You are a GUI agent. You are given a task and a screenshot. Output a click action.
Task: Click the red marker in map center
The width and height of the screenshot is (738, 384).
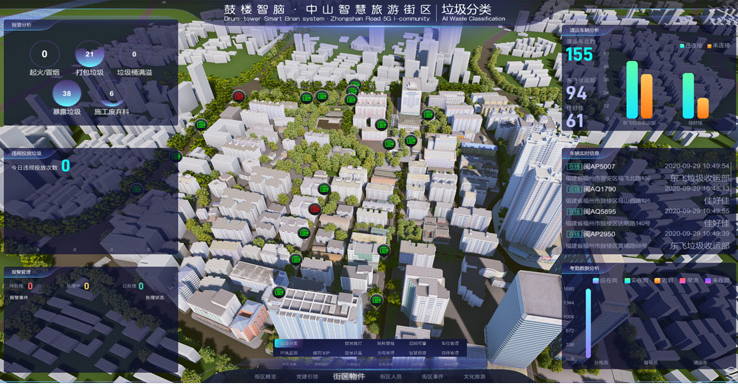click(314, 209)
